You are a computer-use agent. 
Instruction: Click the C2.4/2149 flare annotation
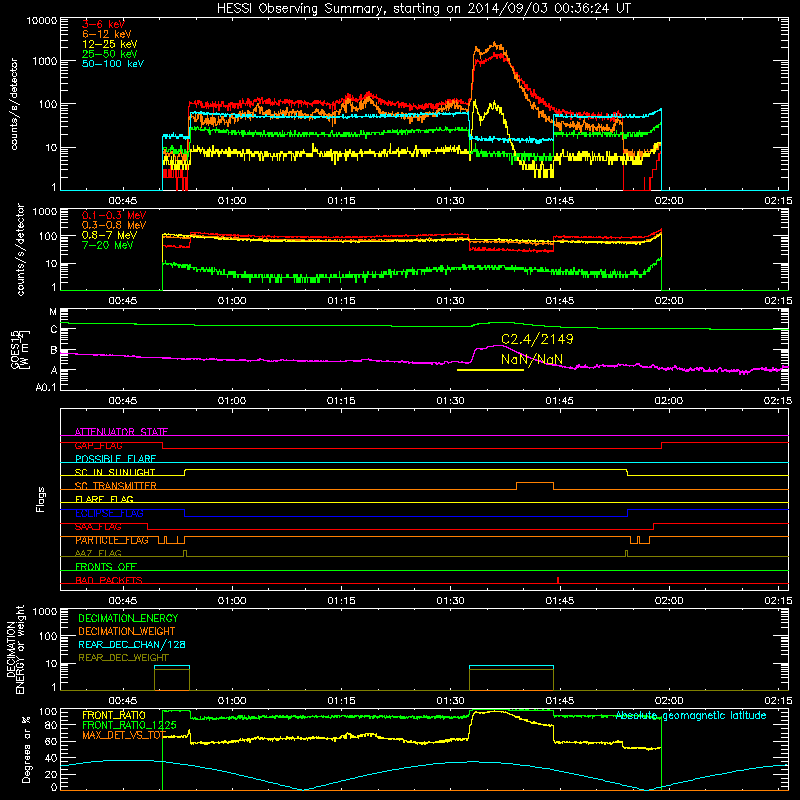537,339
